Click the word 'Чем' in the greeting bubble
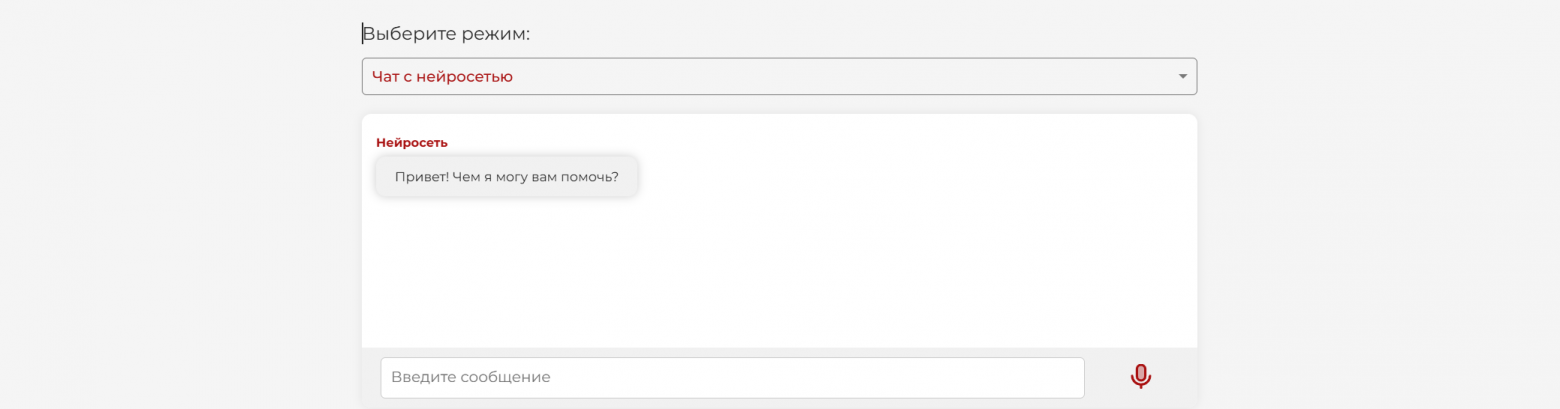The height and width of the screenshot is (409, 1560). click(466, 177)
